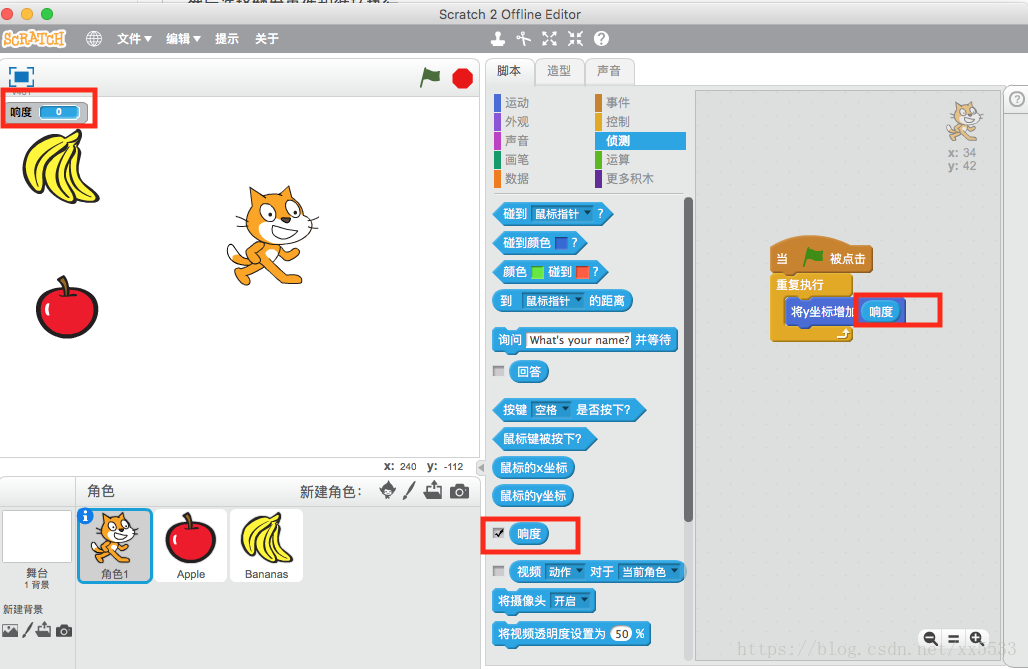Viewport: 1028px width, 669px height.
Task: Enable the 回答 monitor checkbox
Action: tap(498, 371)
